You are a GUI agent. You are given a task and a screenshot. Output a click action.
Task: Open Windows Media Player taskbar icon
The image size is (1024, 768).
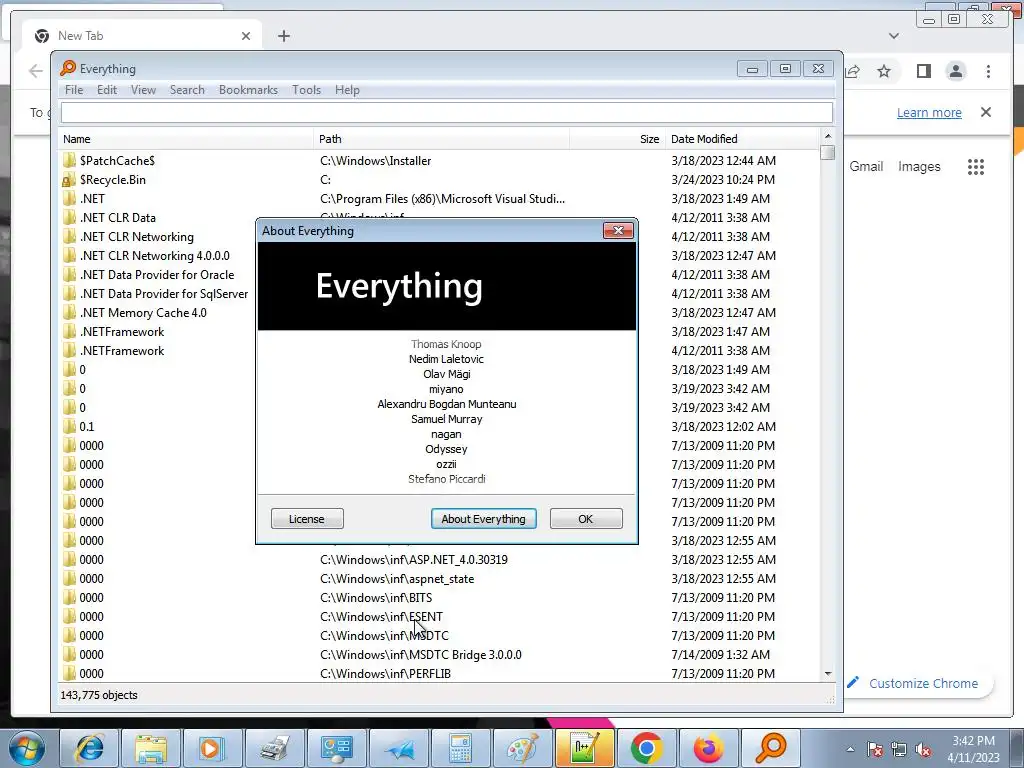click(213, 748)
